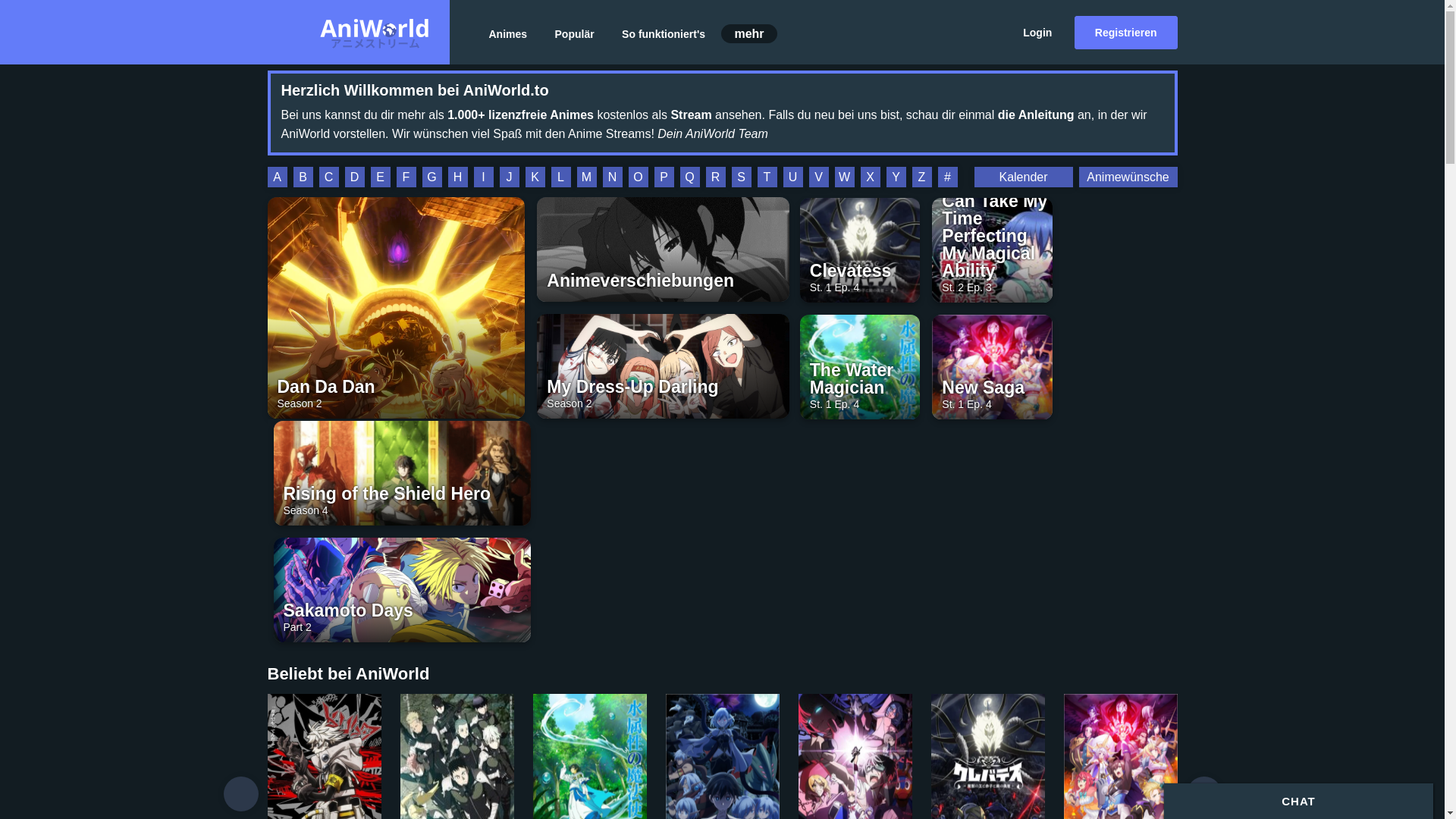The image size is (1456, 819).
Task: Filter animes by letter J
Action: [x=509, y=177]
